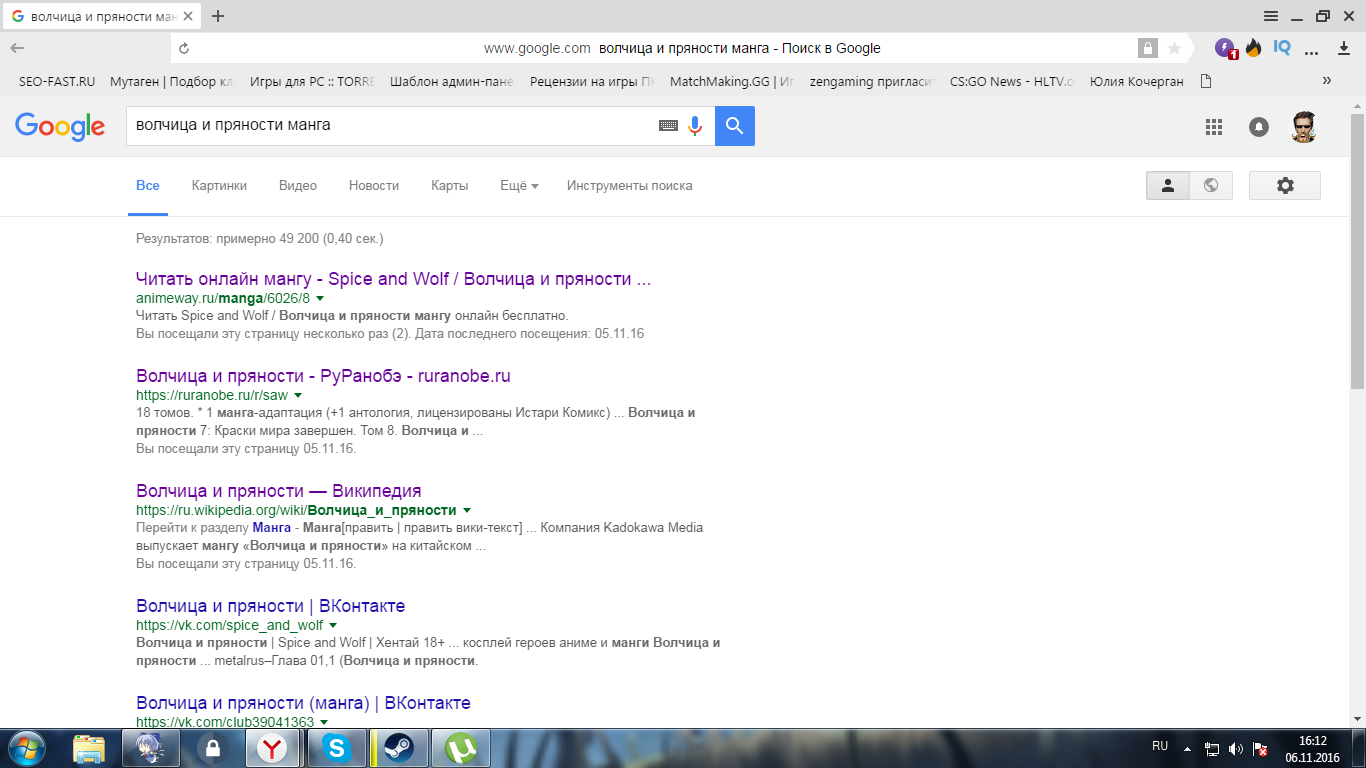Change the RU input language indicator
The height and width of the screenshot is (768, 1366).
tap(1160, 746)
